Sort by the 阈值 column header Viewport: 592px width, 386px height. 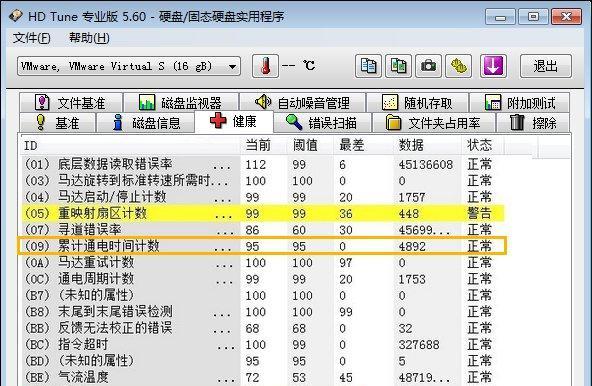click(x=310, y=145)
